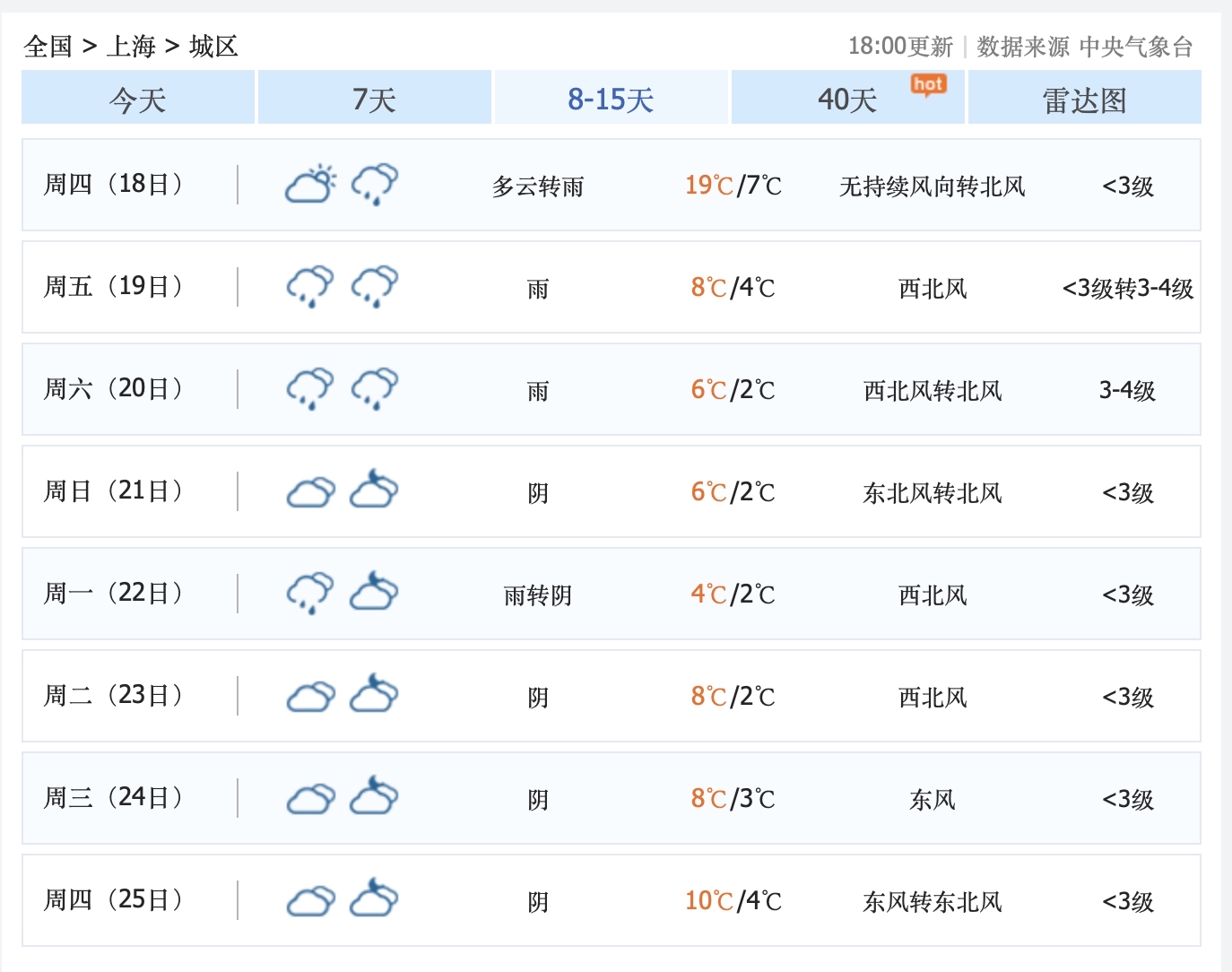Click 西北风转北风 wind text
The width and height of the screenshot is (1232, 972).
point(933,391)
